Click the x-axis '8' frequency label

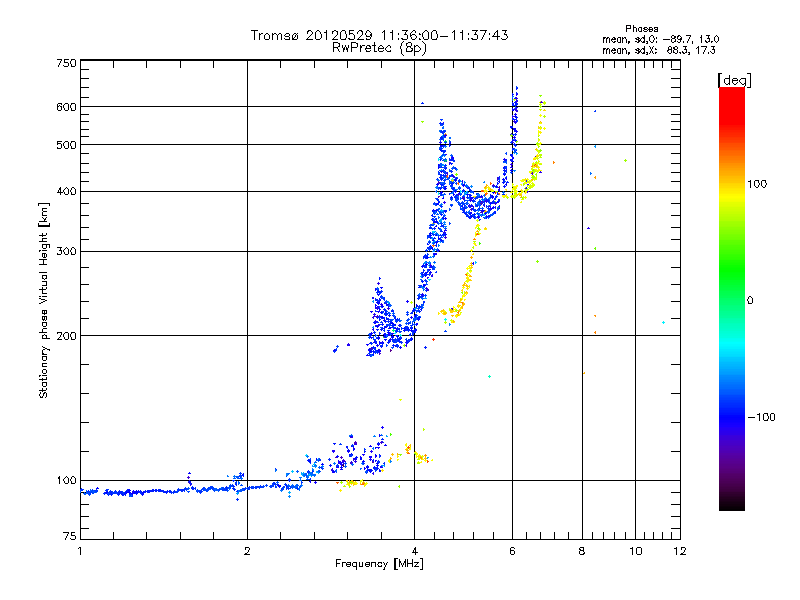pos(582,551)
